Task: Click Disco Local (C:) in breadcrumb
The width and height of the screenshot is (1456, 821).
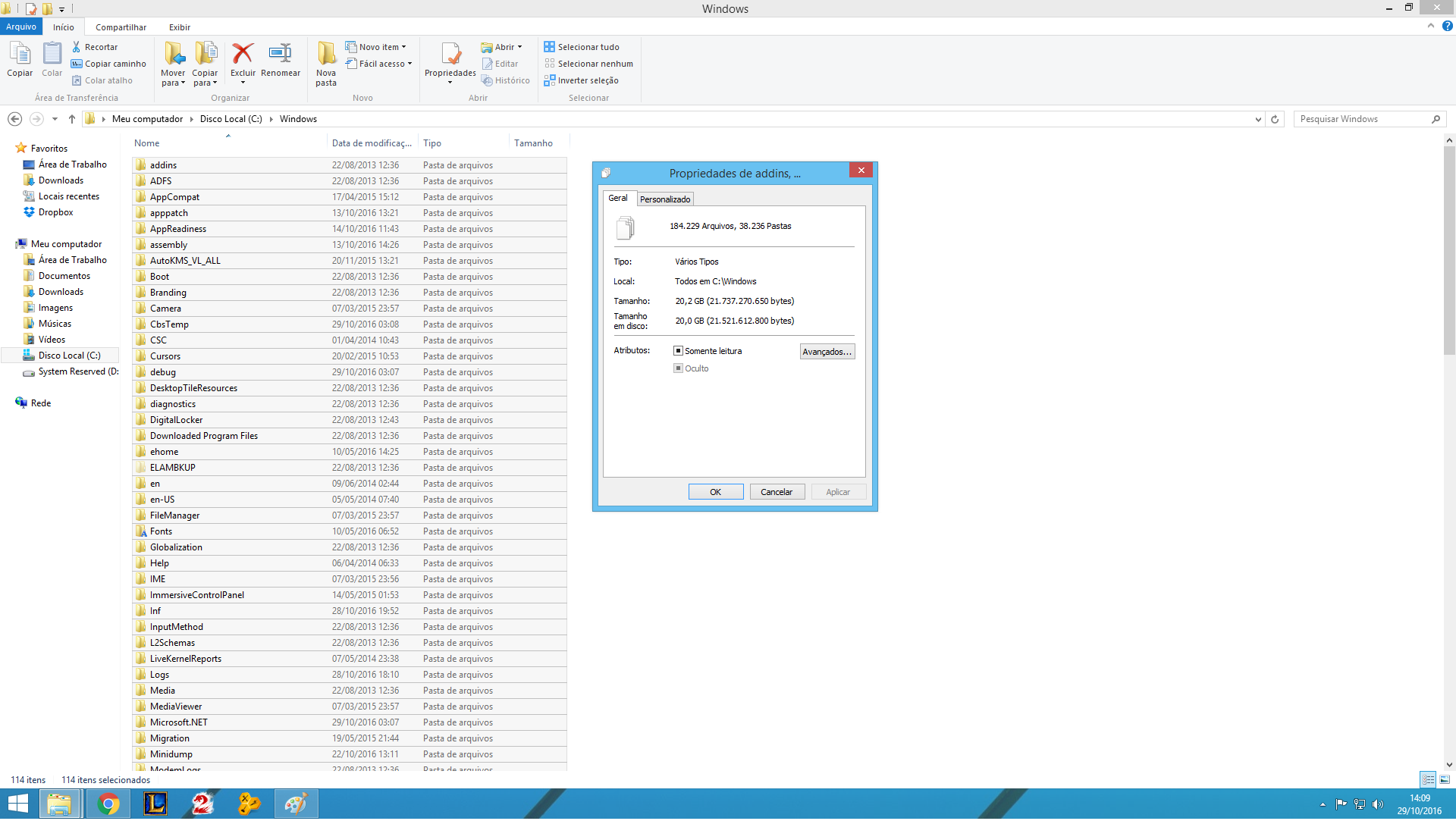Action: (231, 119)
